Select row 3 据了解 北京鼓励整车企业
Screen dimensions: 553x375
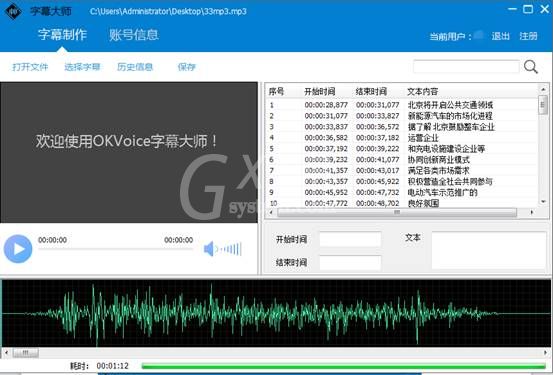[402, 127]
